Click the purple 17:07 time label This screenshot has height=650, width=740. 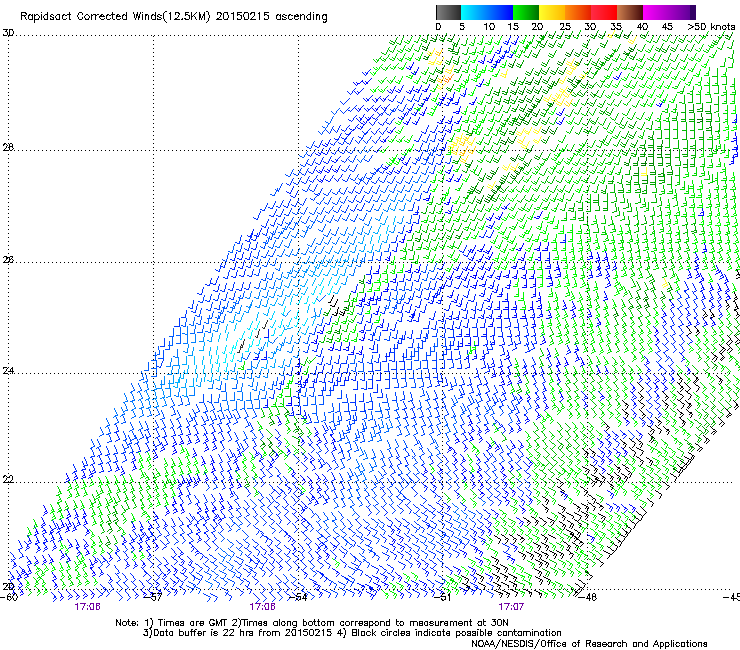(511, 607)
